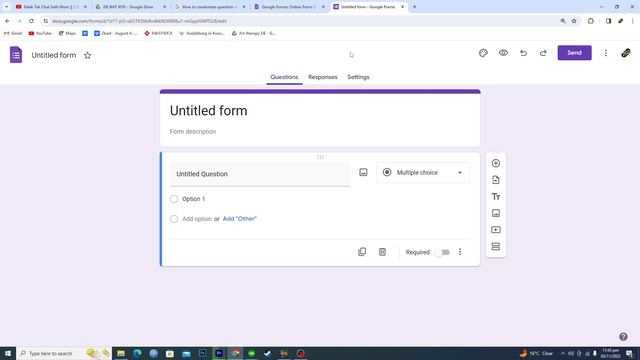Undo the last change

(523, 53)
